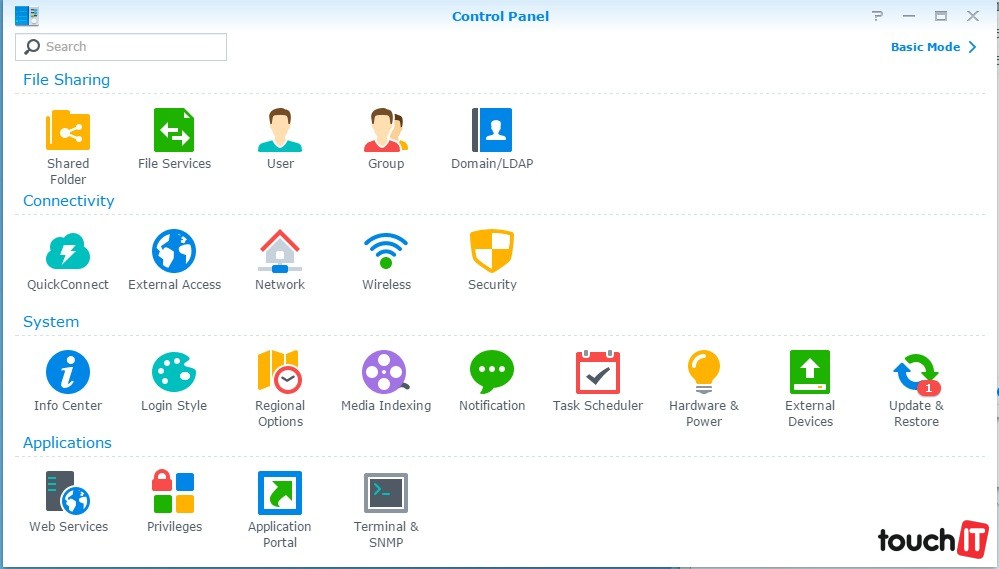Open the Privileges icon
The image size is (999, 569).
click(174, 494)
